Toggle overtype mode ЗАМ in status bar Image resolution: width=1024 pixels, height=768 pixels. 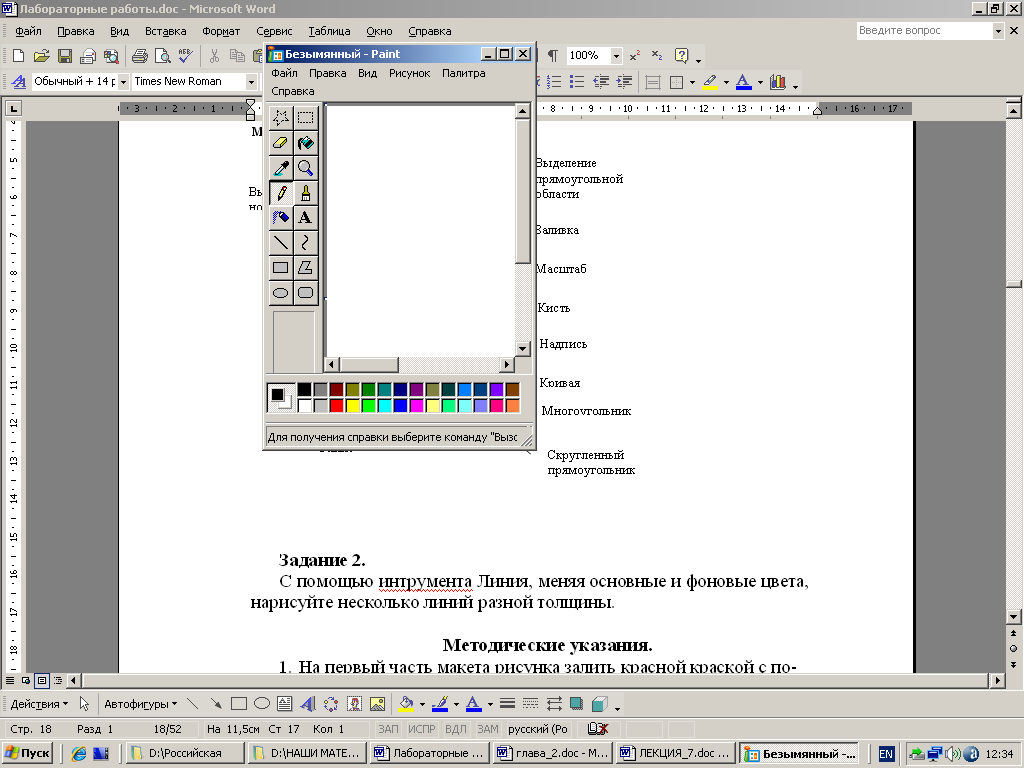point(488,729)
